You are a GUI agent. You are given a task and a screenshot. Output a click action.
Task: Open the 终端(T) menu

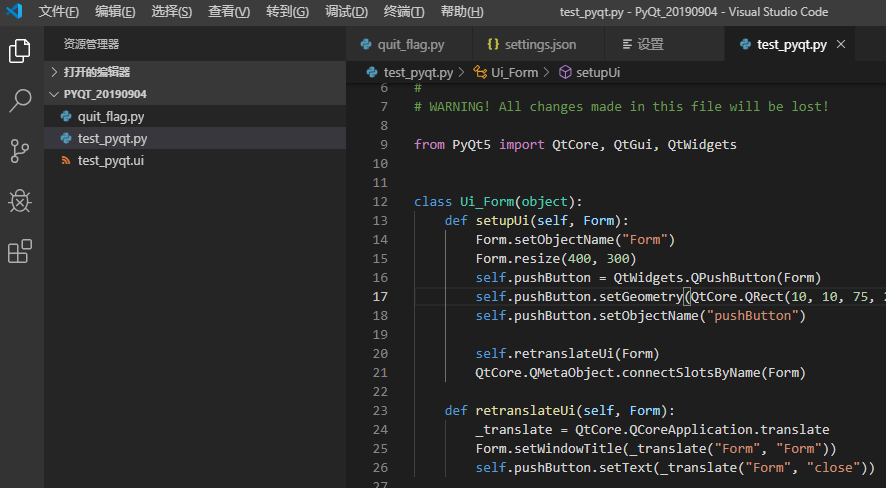click(404, 11)
